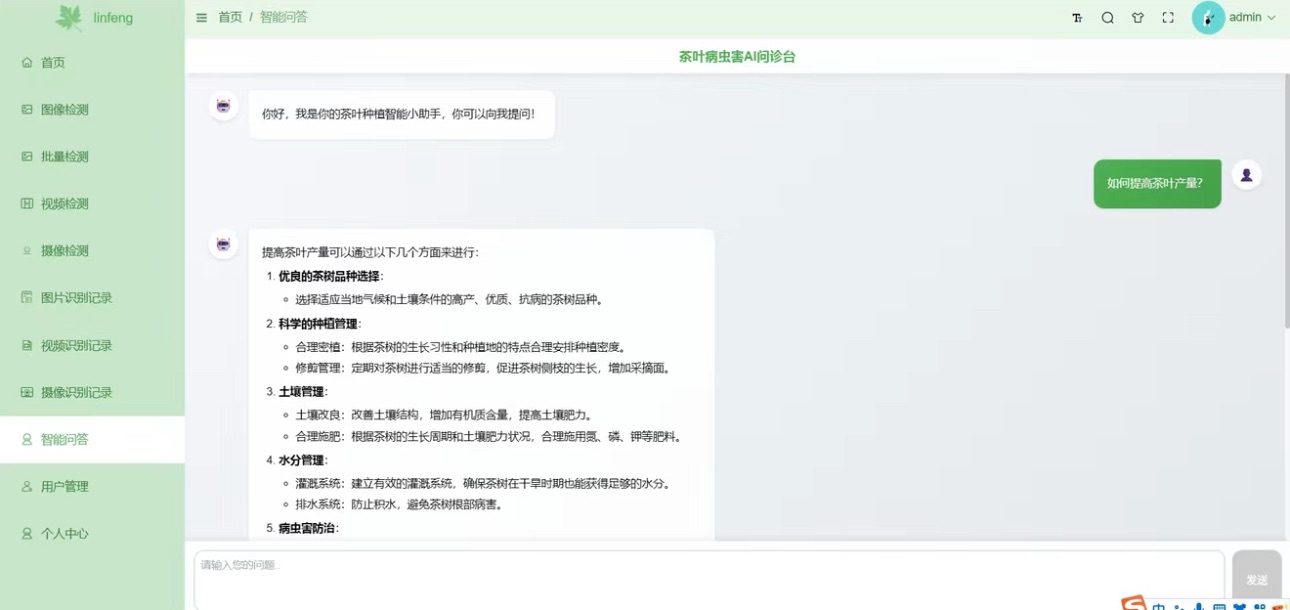Click the admin profile avatar
The height and width of the screenshot is (610, 1290).
point(1207,17)
